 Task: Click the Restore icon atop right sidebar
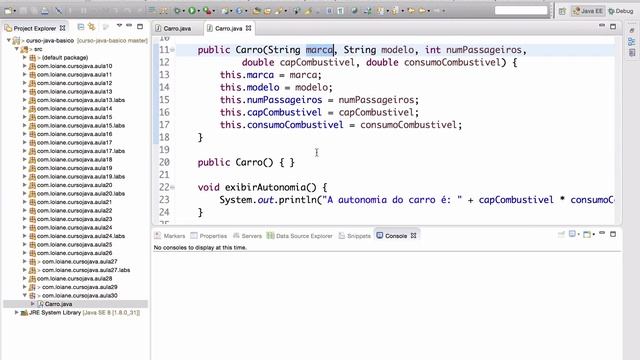click(x=632, y=31)
